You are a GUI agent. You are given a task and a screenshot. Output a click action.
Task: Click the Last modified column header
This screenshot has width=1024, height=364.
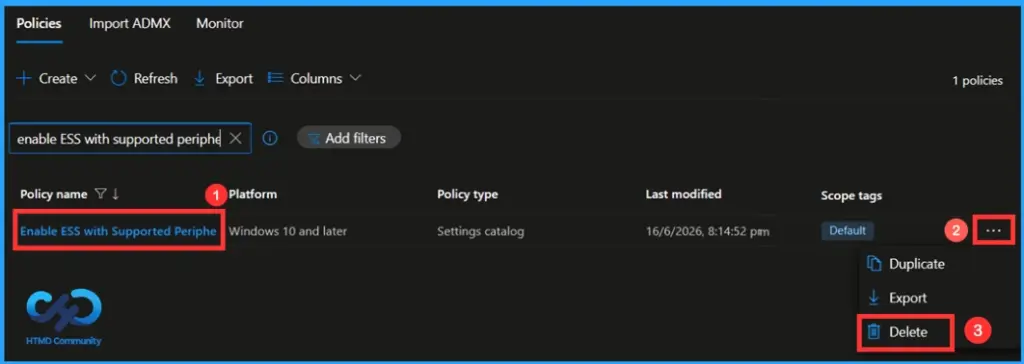click(x=683, y=194)
